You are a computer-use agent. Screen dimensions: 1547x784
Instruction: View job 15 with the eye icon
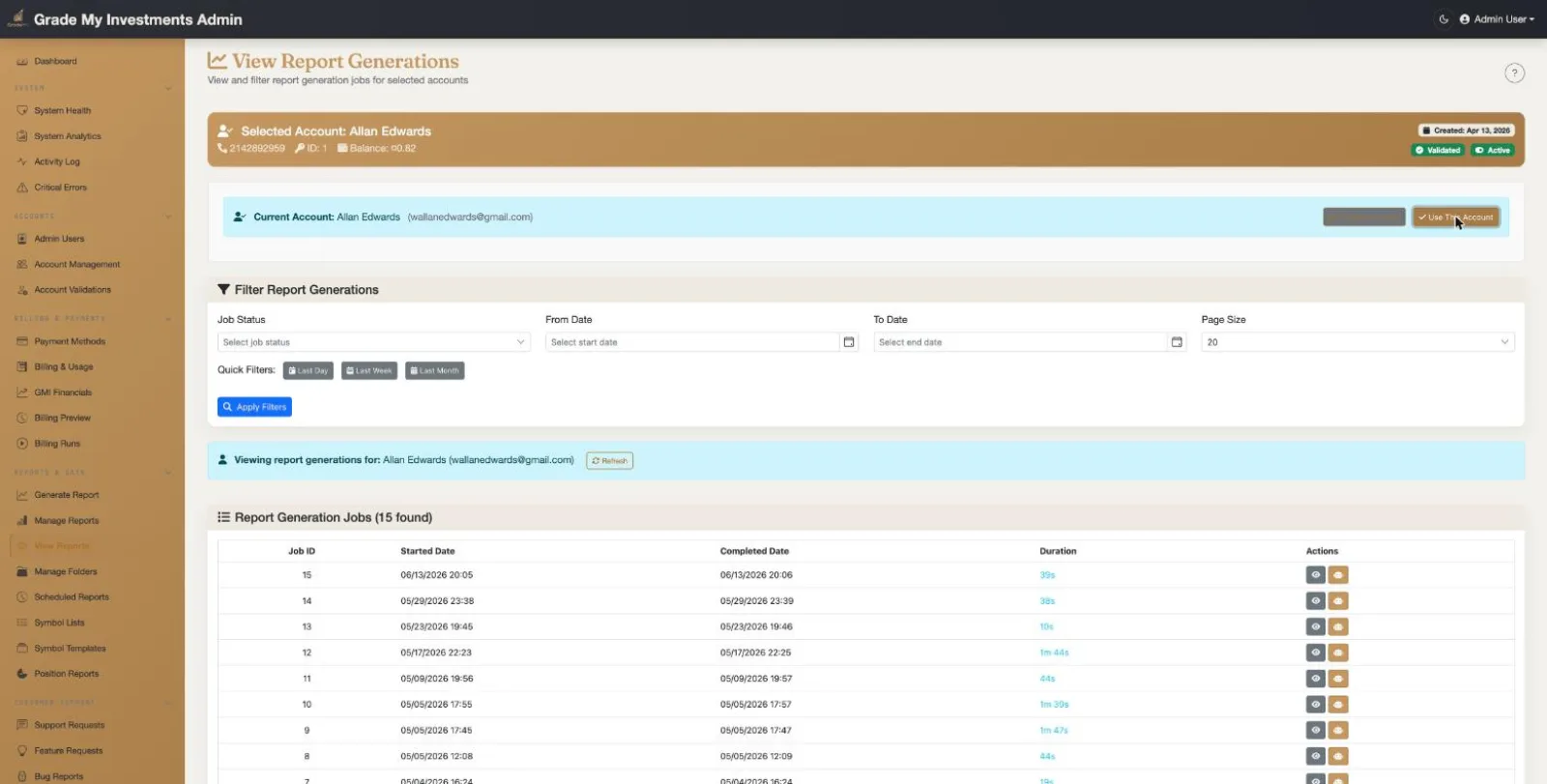[x=1316, y=575]
